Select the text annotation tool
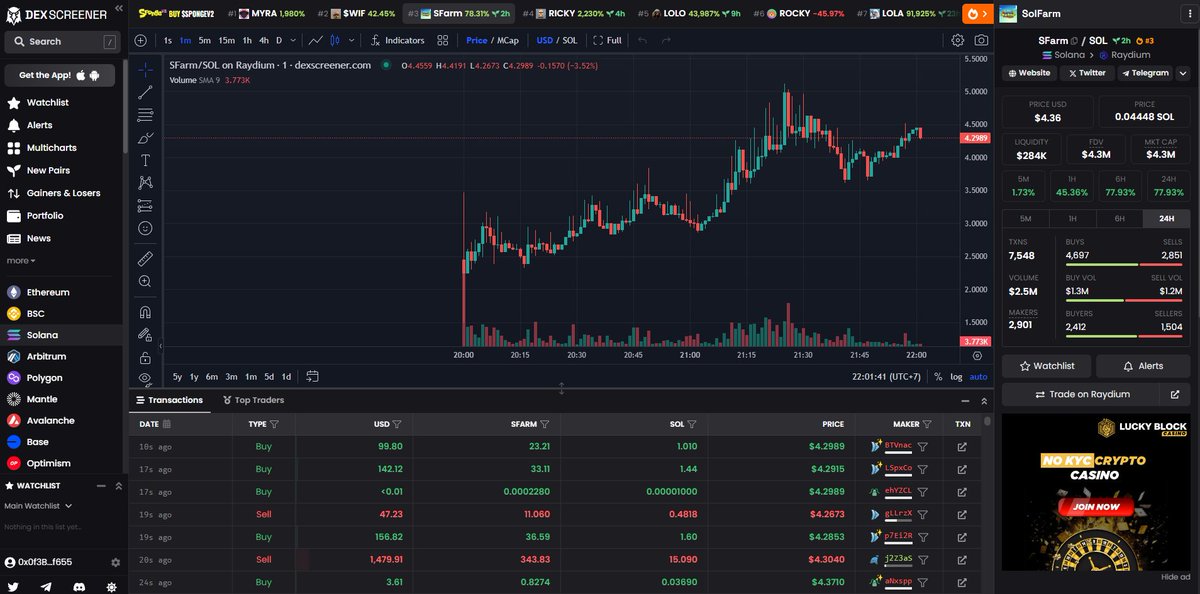 click(146, 160)
